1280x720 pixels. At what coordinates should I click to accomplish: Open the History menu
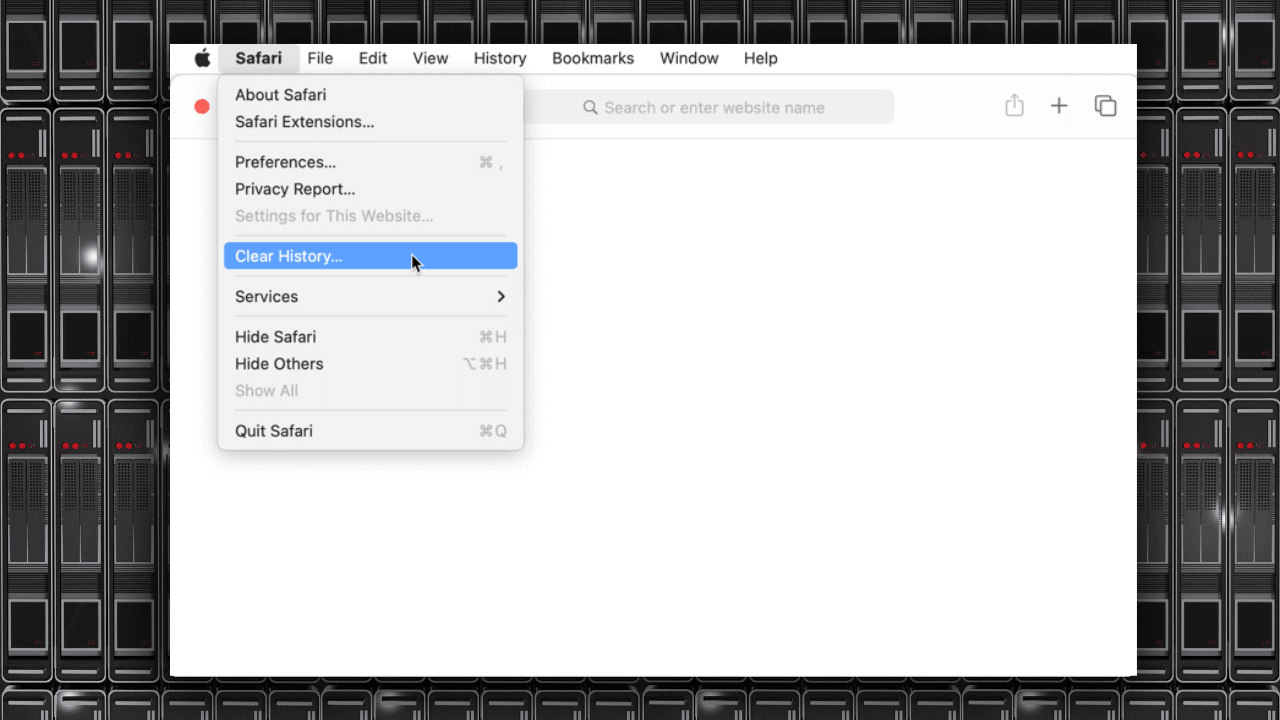pos(499,58)
